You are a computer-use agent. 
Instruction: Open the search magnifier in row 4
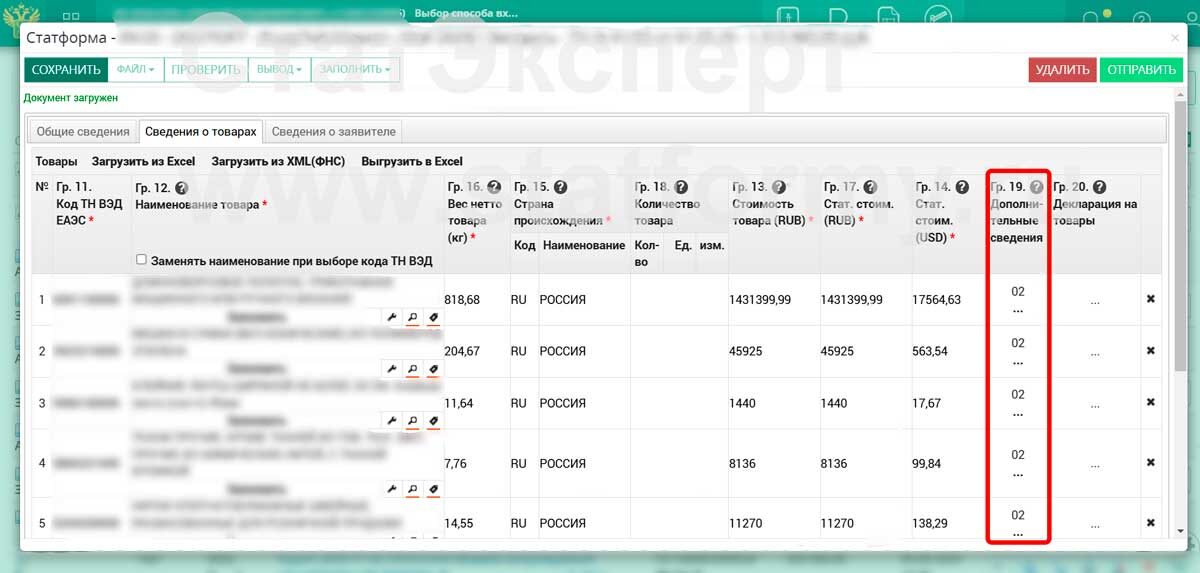[412, 489]
